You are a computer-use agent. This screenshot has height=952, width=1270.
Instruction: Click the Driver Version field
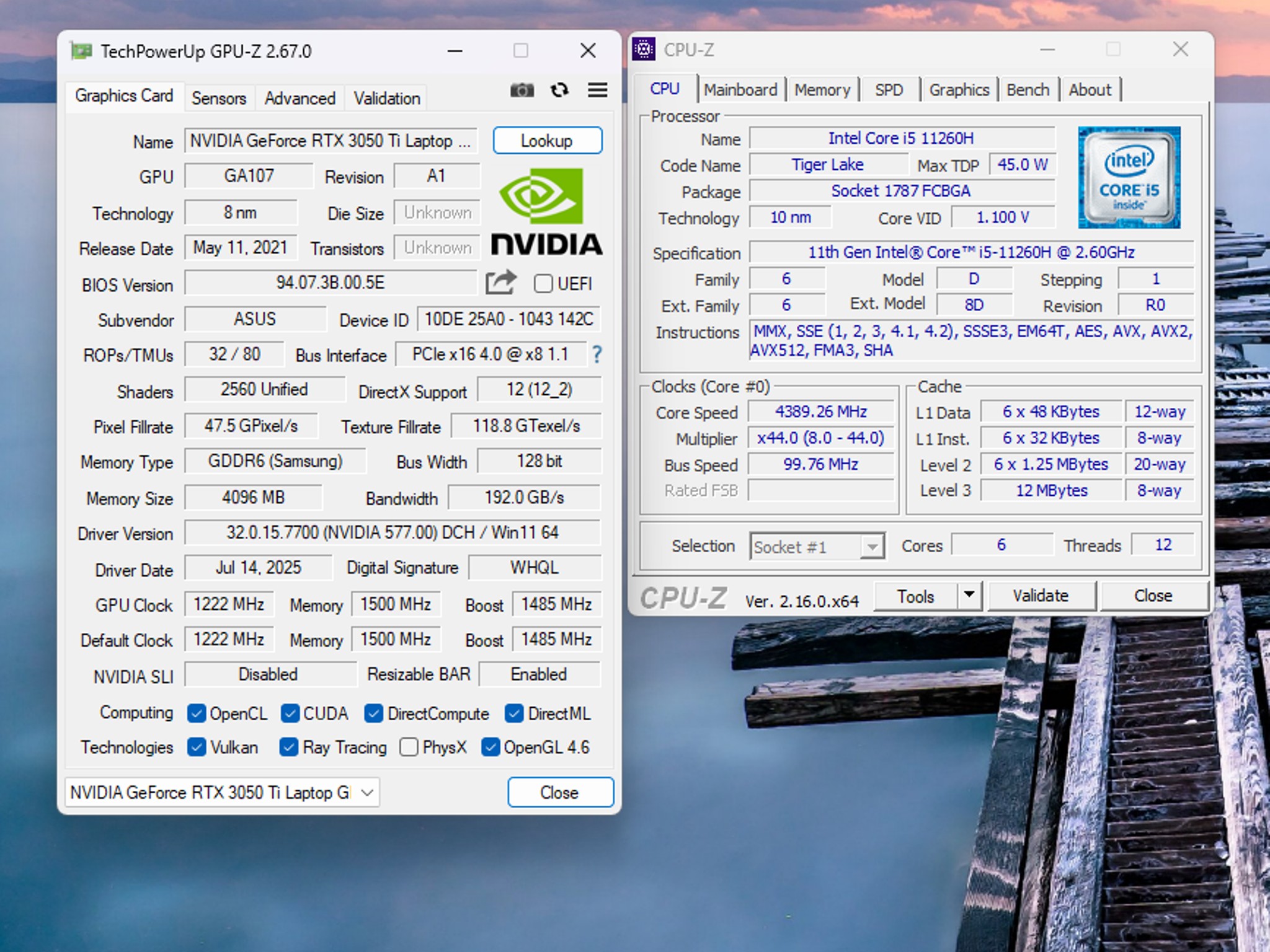click(x=393, y=532)
